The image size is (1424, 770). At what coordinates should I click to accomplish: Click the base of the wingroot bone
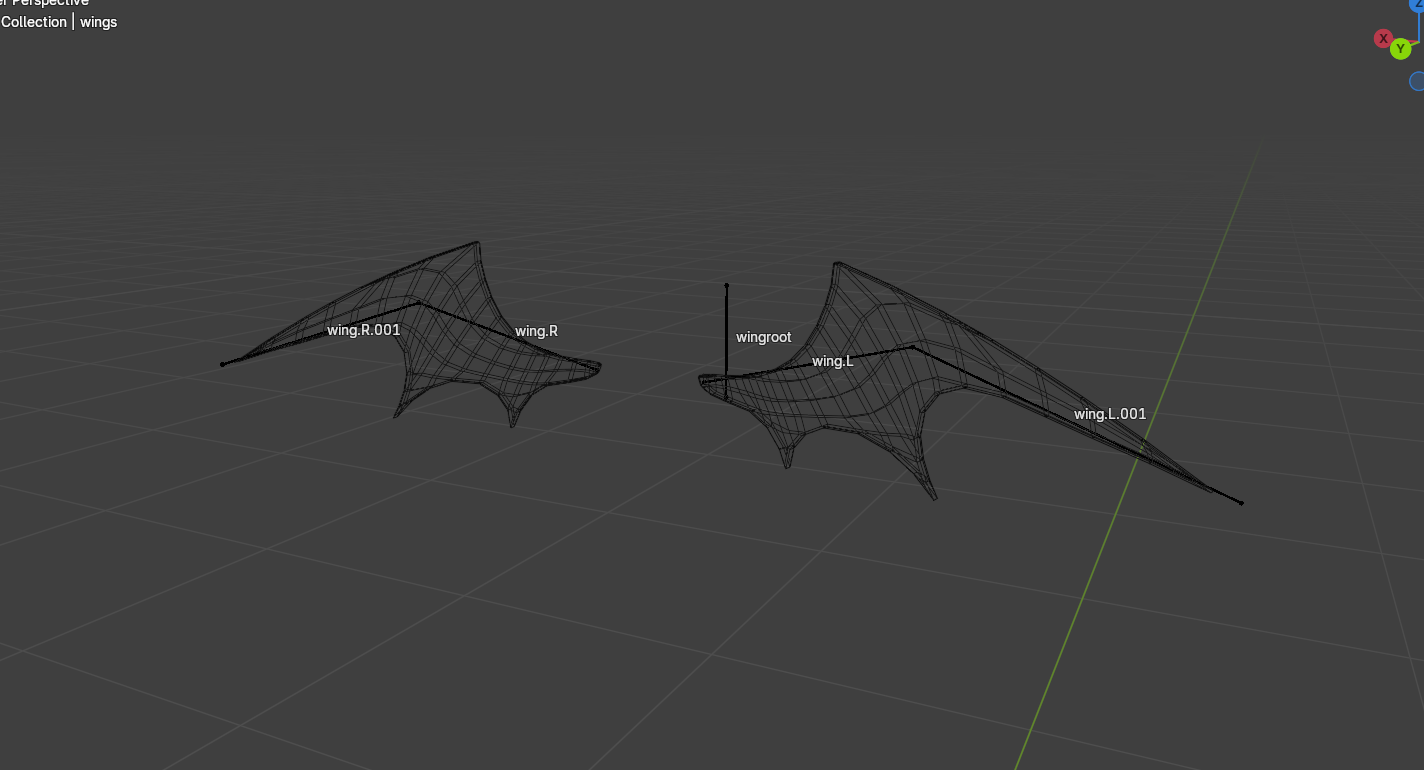point(727,378)
